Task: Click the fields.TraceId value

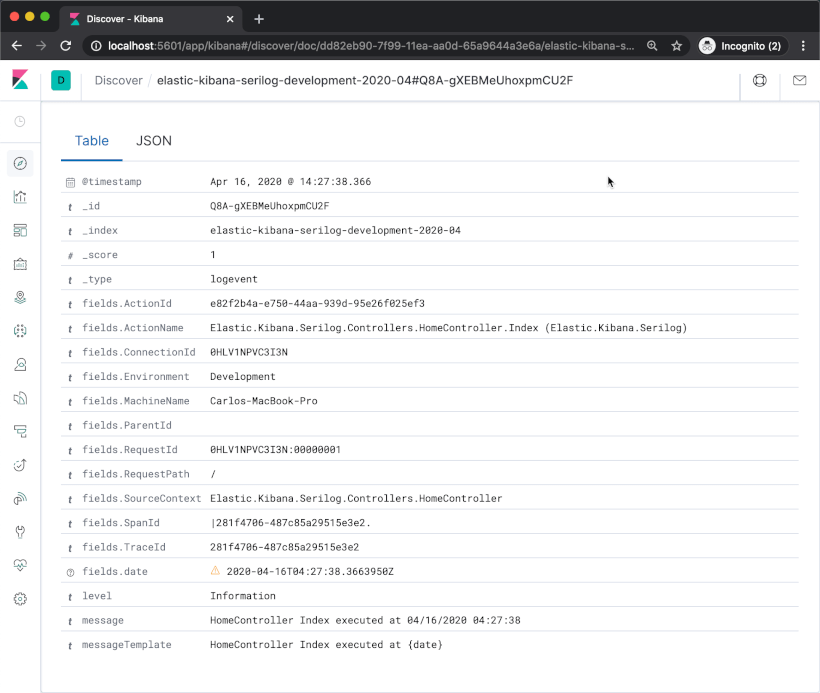Action: pyautogui.click(x=284, y=547)
